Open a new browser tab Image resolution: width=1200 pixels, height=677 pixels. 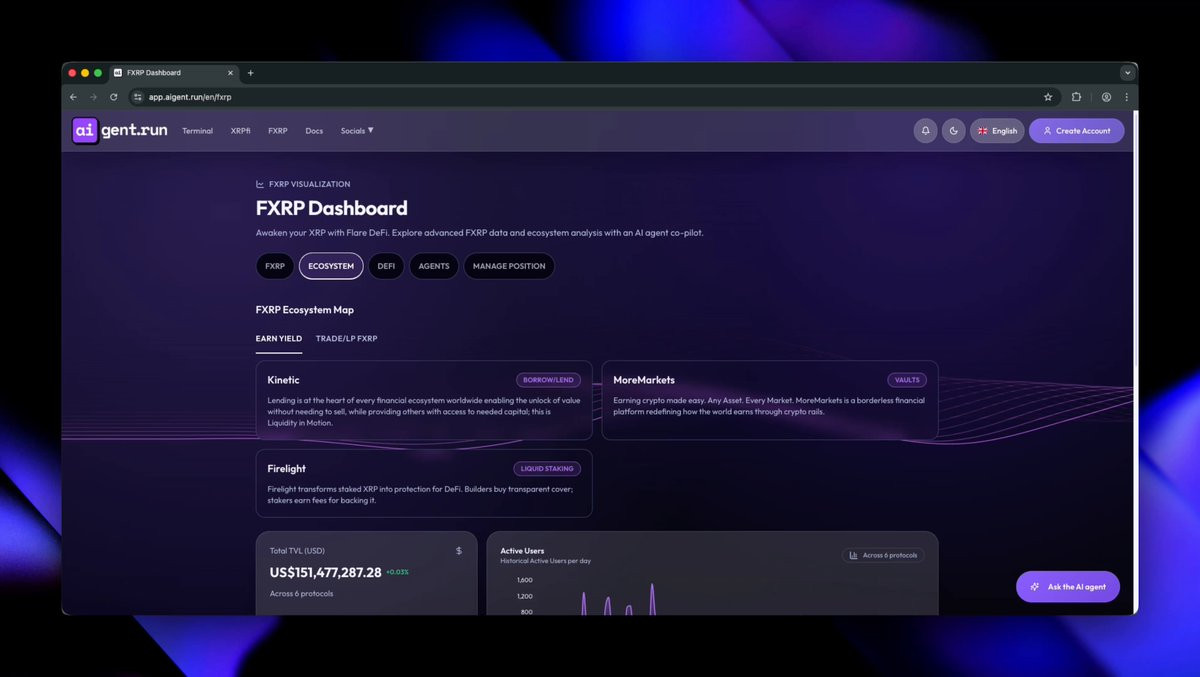250,73
